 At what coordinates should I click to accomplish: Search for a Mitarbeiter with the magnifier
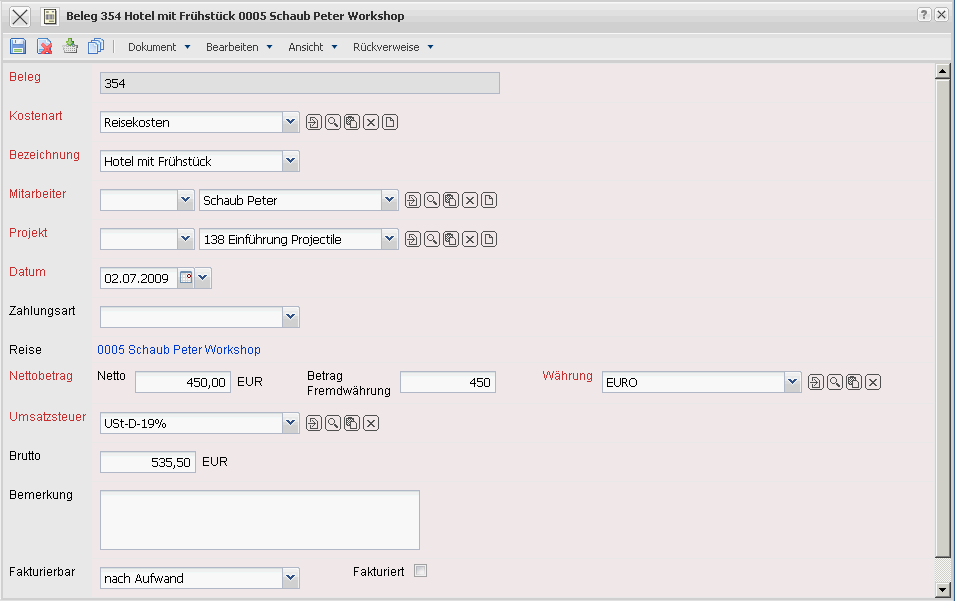[432, 200]
